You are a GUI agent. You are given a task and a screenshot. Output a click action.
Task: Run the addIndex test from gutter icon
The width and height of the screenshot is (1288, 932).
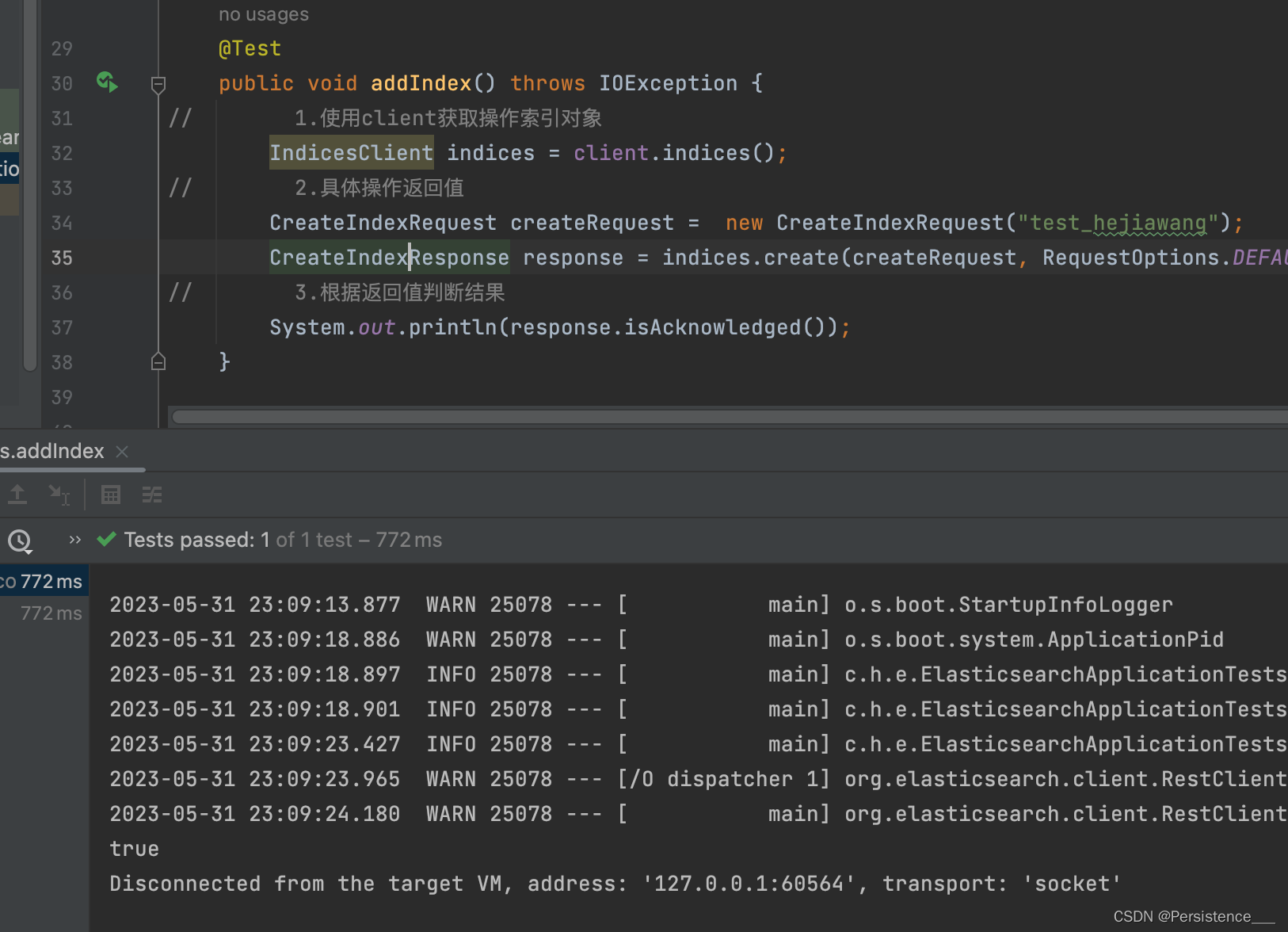coord(107,82)
